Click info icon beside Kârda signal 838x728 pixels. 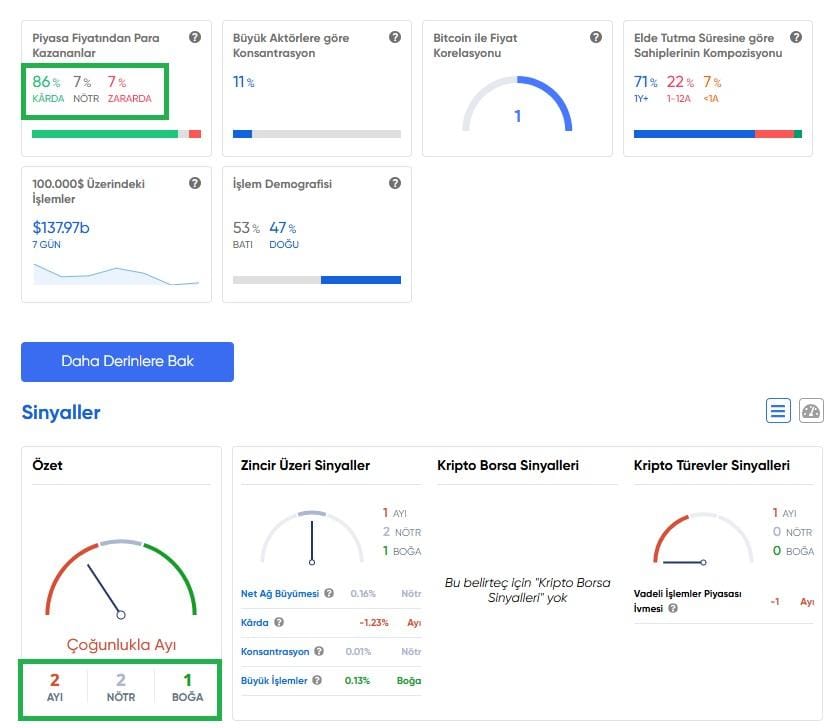click(x=279, y=623)
